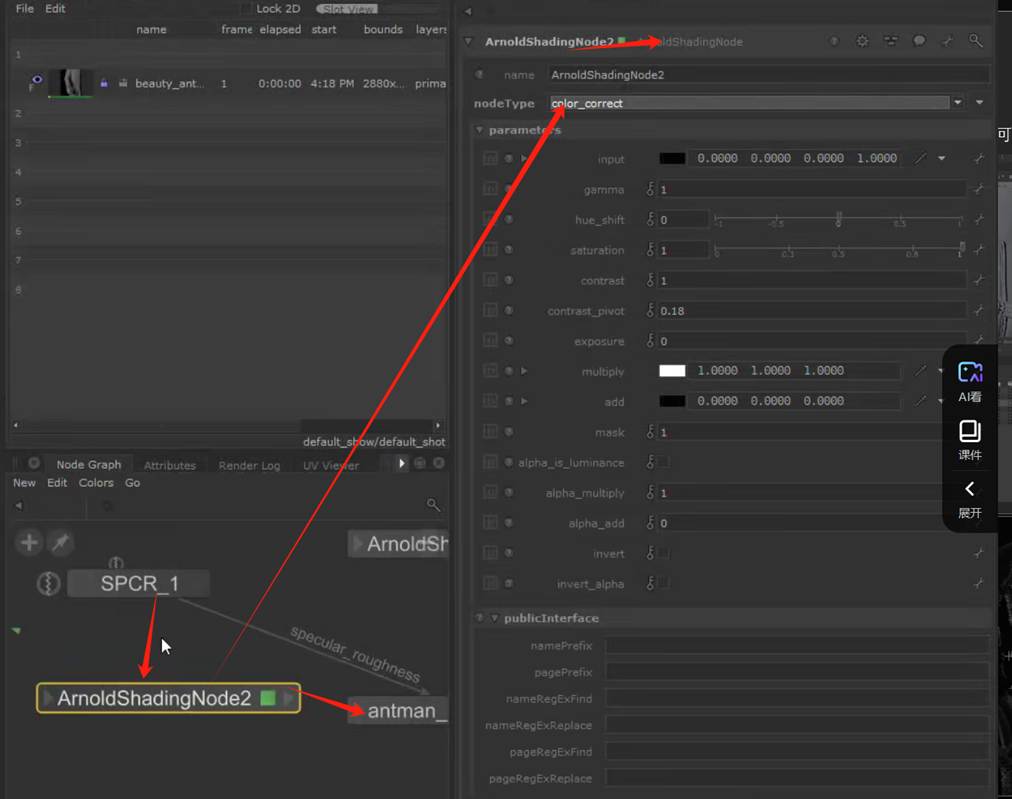Click the Node Graph search magnifier icon
1012x799 pixels.
point(433,506)
